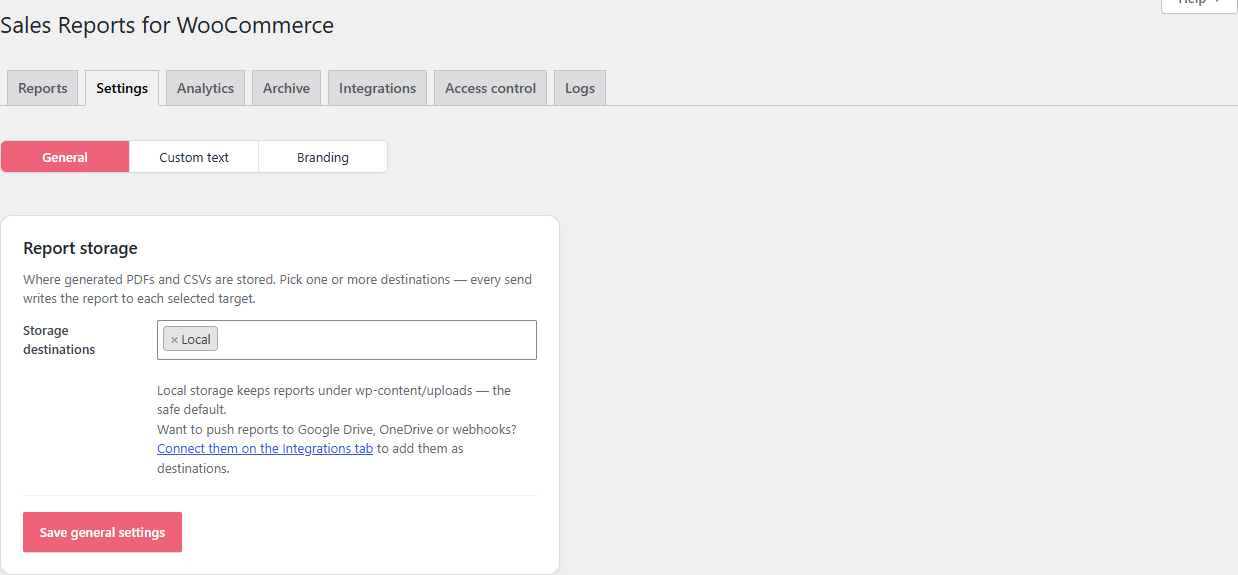Image resolution: width=1238 pixels, height=575 pixels.
Task: Expand the Help dropdown at top right
Action: 1199,4
